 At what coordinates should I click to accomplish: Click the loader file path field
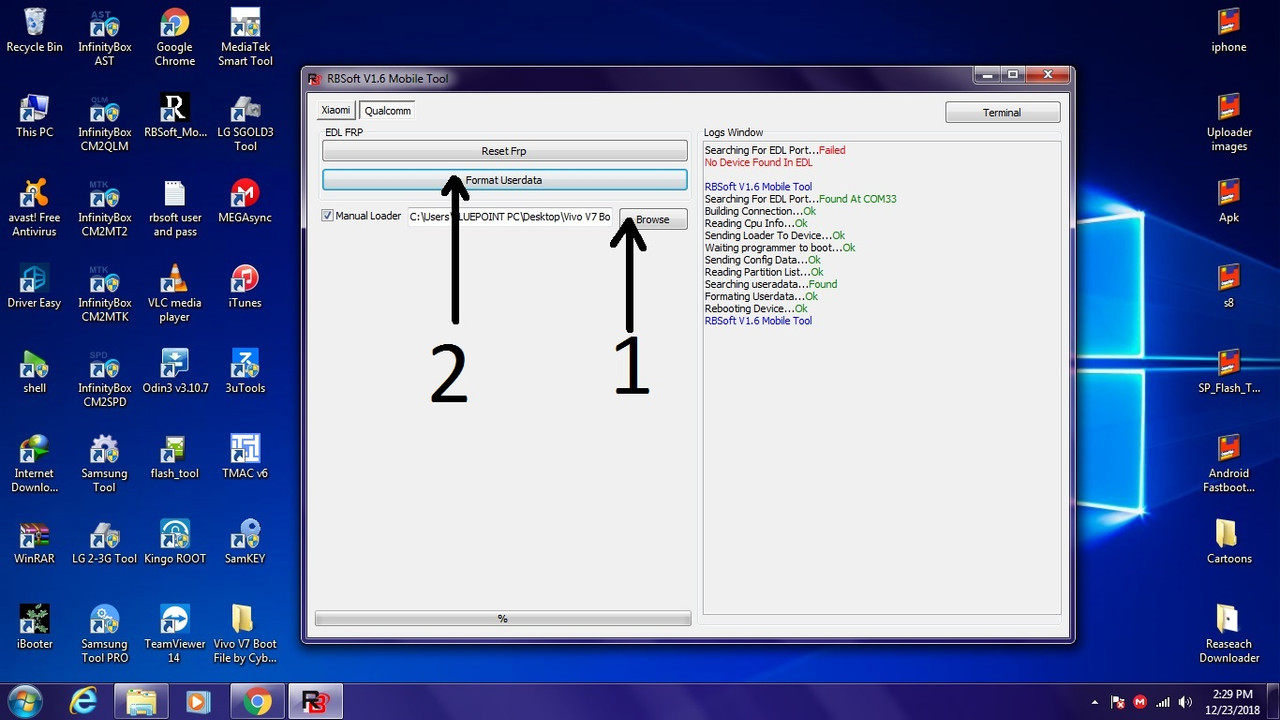510,217
